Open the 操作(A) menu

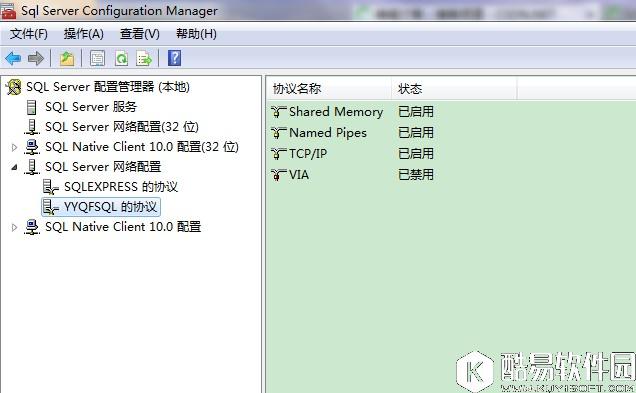tap(84, 34)
